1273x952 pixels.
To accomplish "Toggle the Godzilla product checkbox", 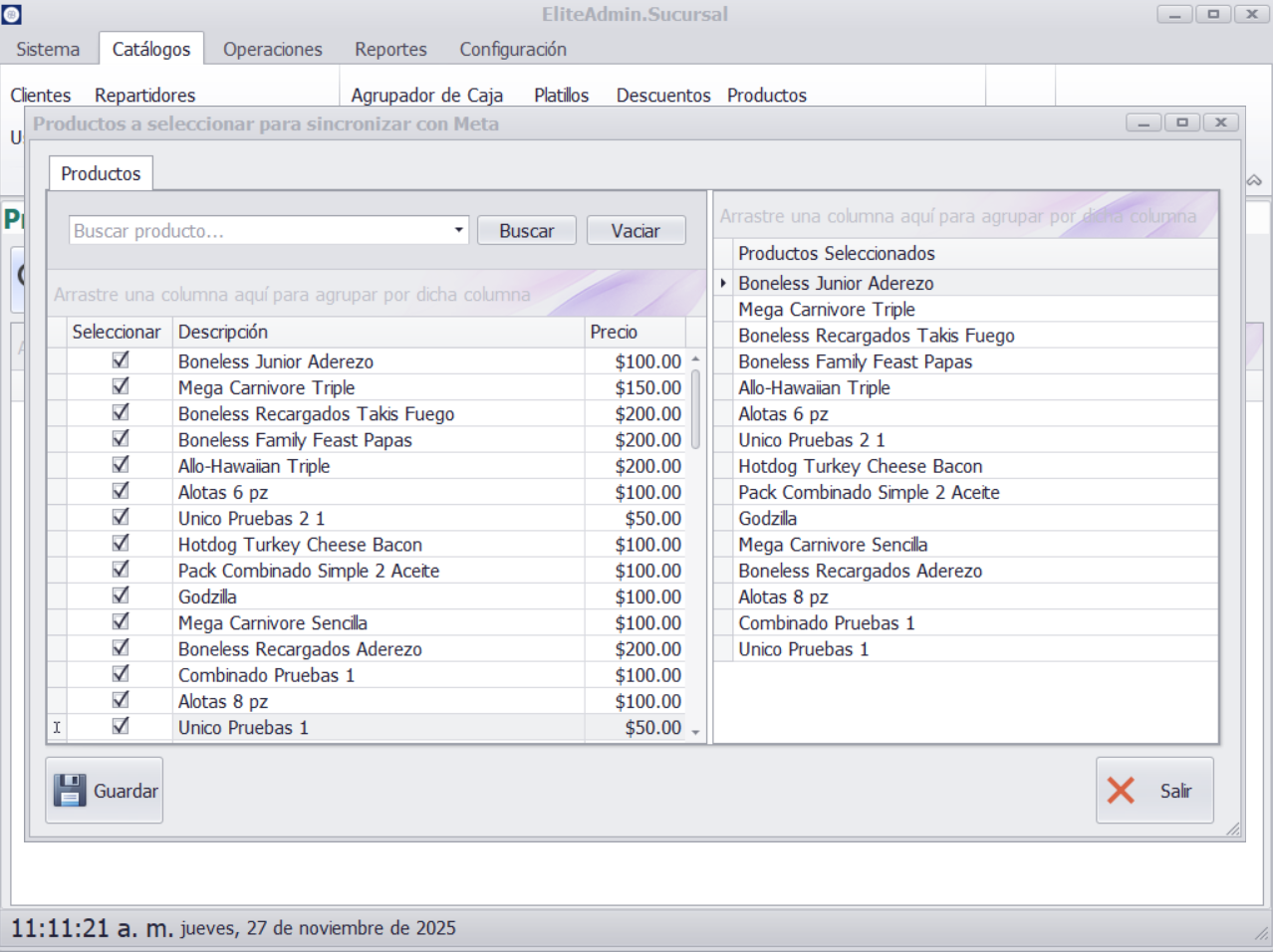I will pyautogui.click(x=121, y=595).
